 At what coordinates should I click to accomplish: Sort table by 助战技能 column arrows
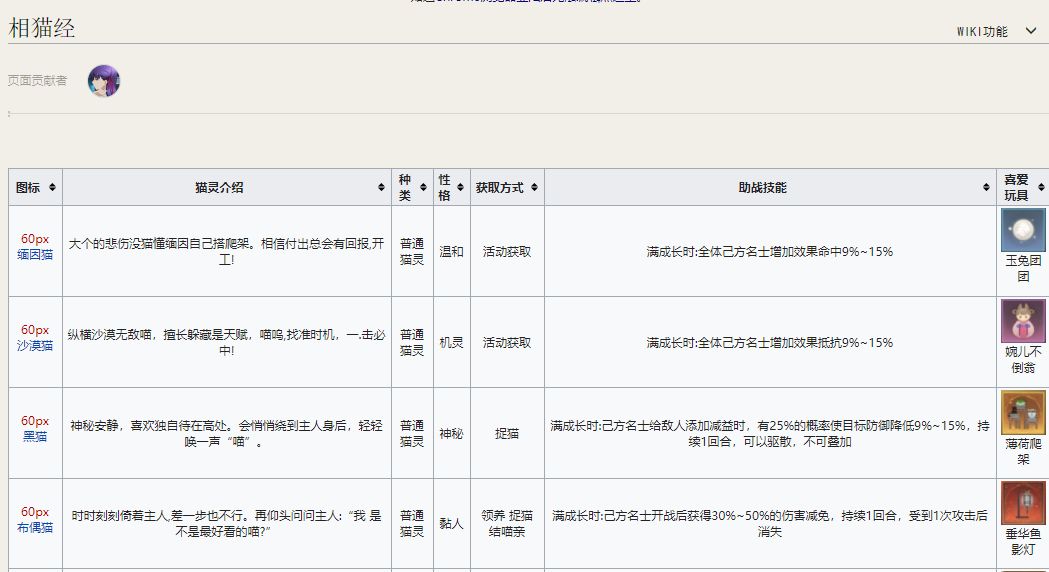(x=986, y=187)
